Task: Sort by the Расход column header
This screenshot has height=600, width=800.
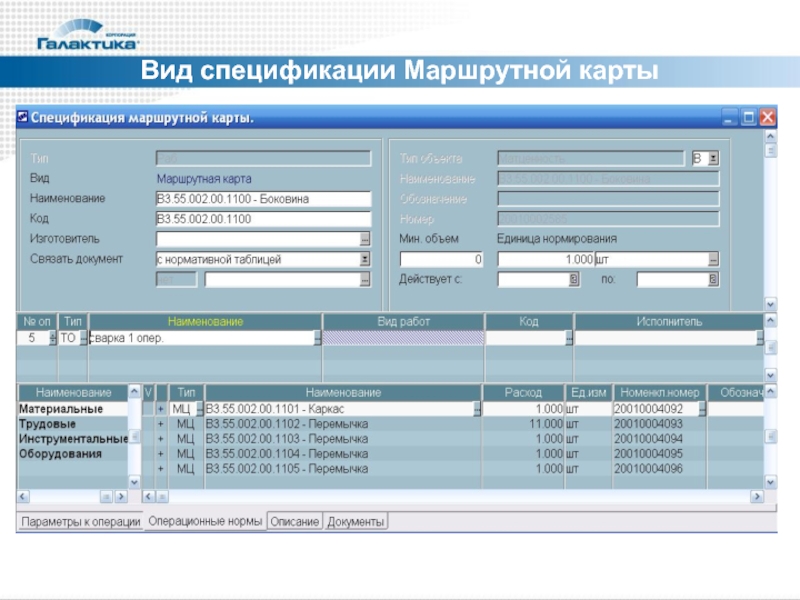Action: 524,393
